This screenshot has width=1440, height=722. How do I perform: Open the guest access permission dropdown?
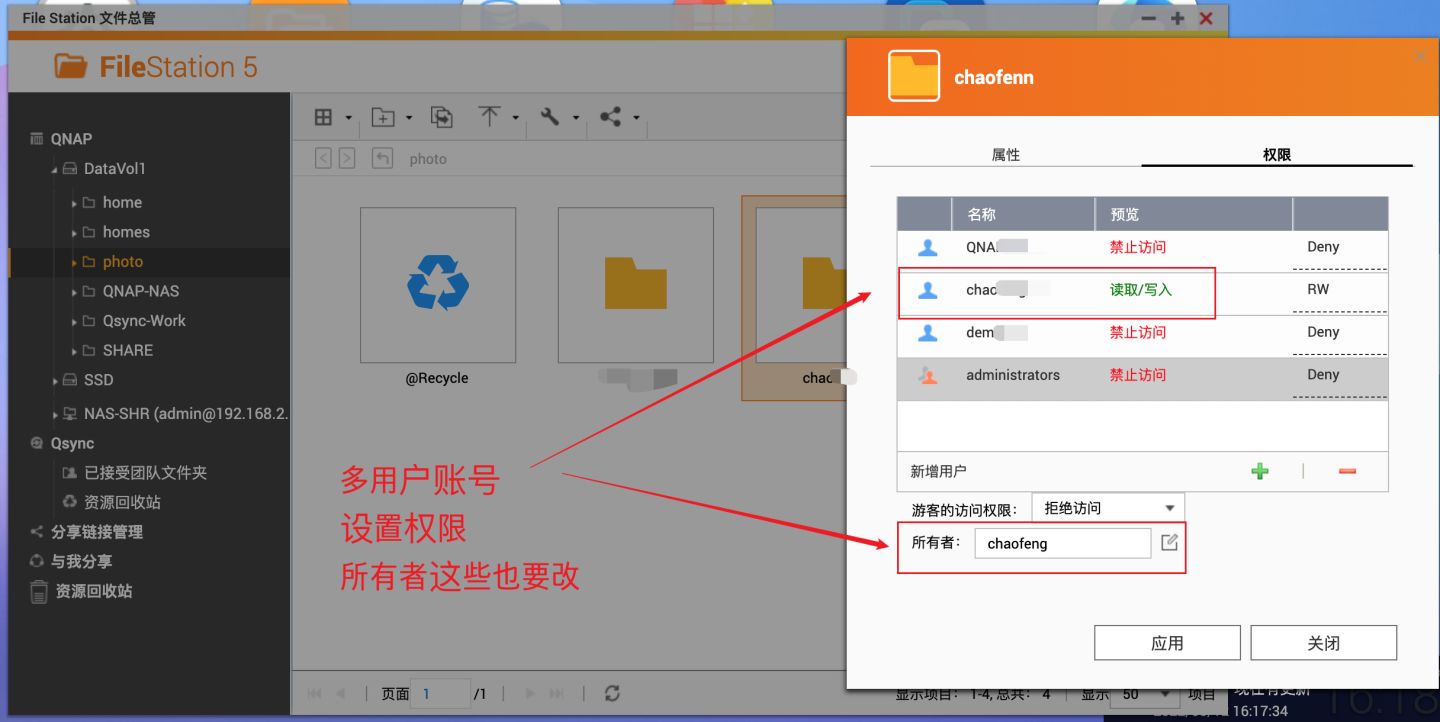pos(1107,507)
